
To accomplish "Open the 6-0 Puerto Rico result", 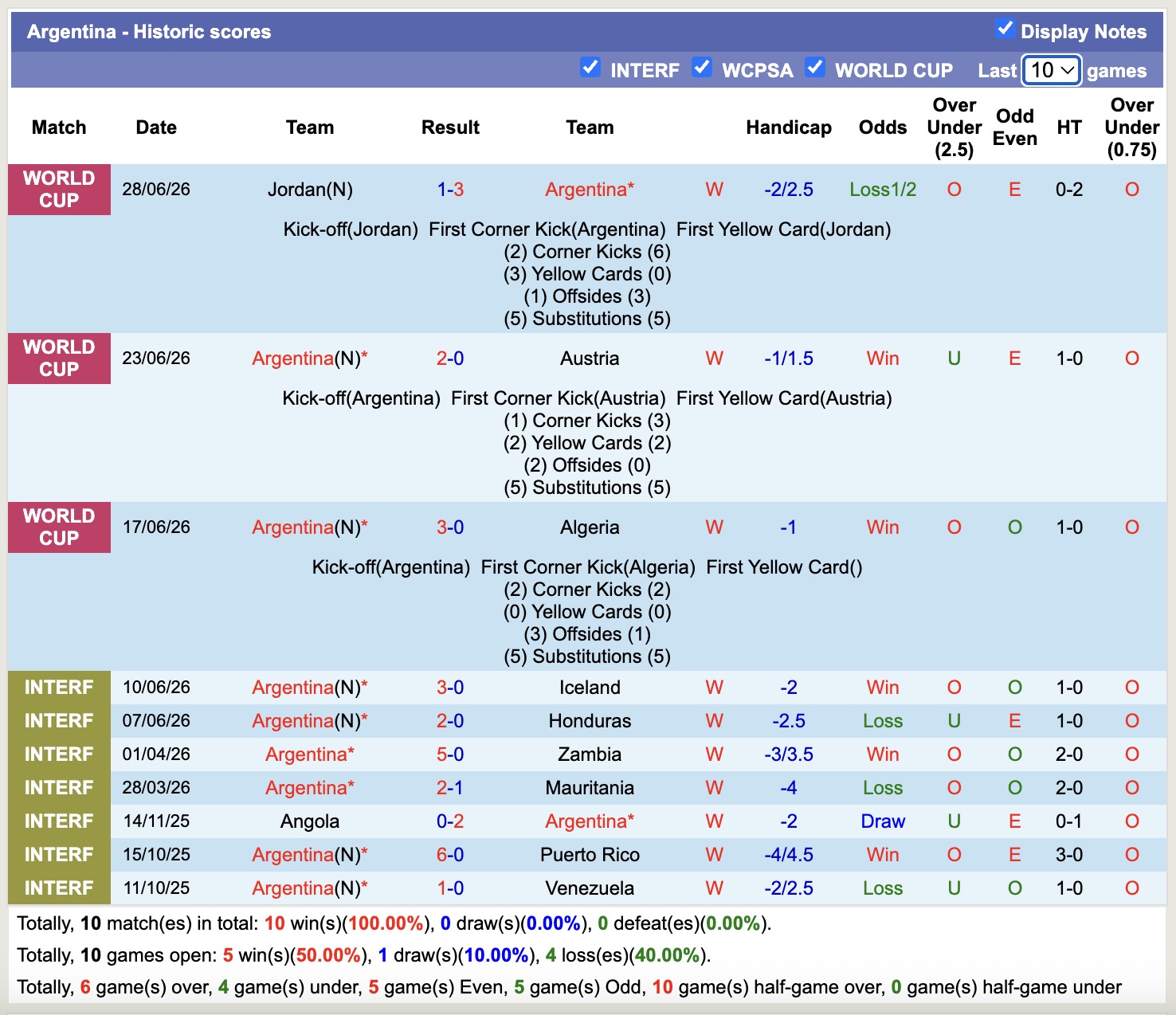I will click(x=450, y=855).
